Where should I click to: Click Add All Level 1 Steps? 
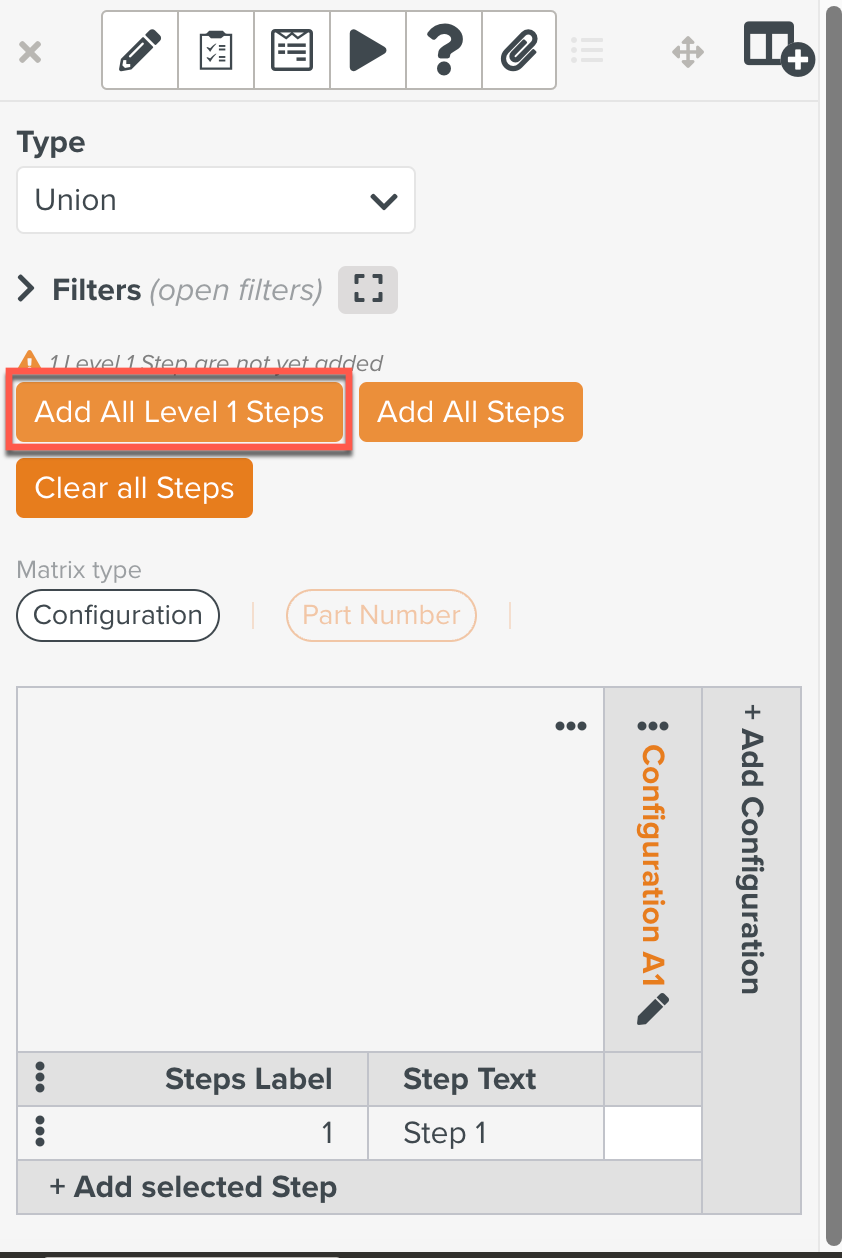point(179,411)
